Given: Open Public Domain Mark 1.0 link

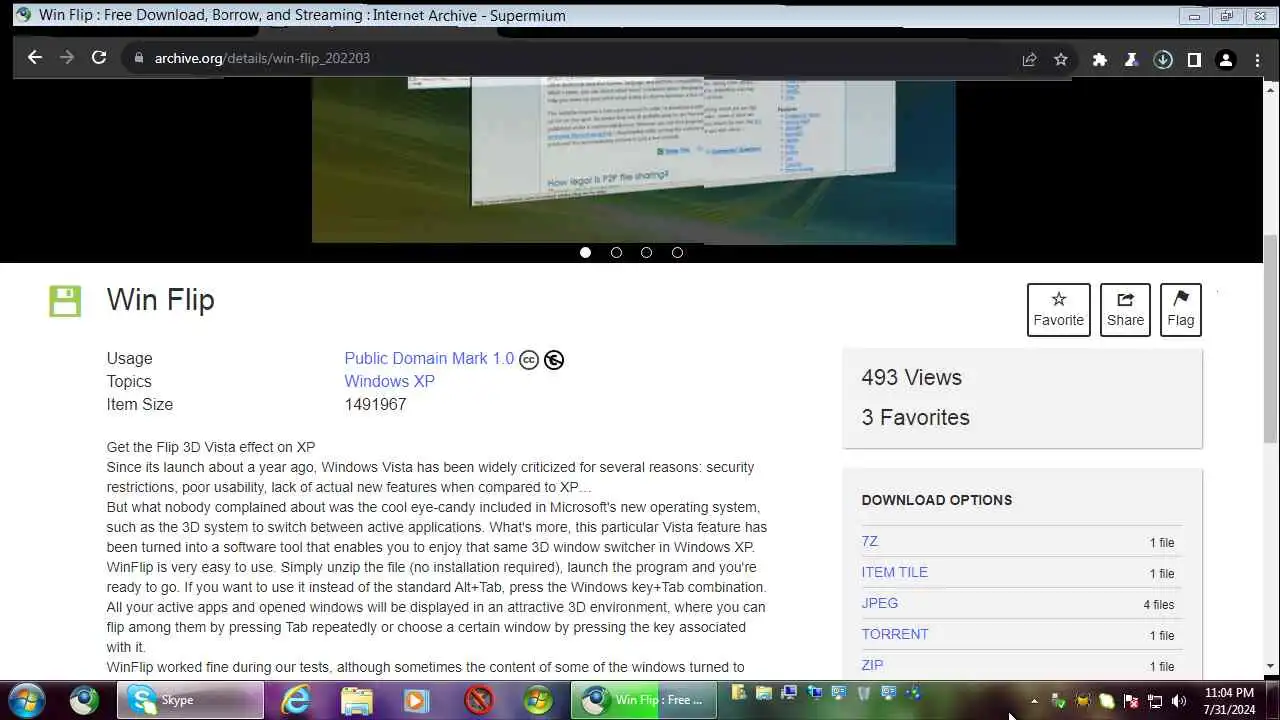Looking at the screenshot, I should (x=429, y=358).
